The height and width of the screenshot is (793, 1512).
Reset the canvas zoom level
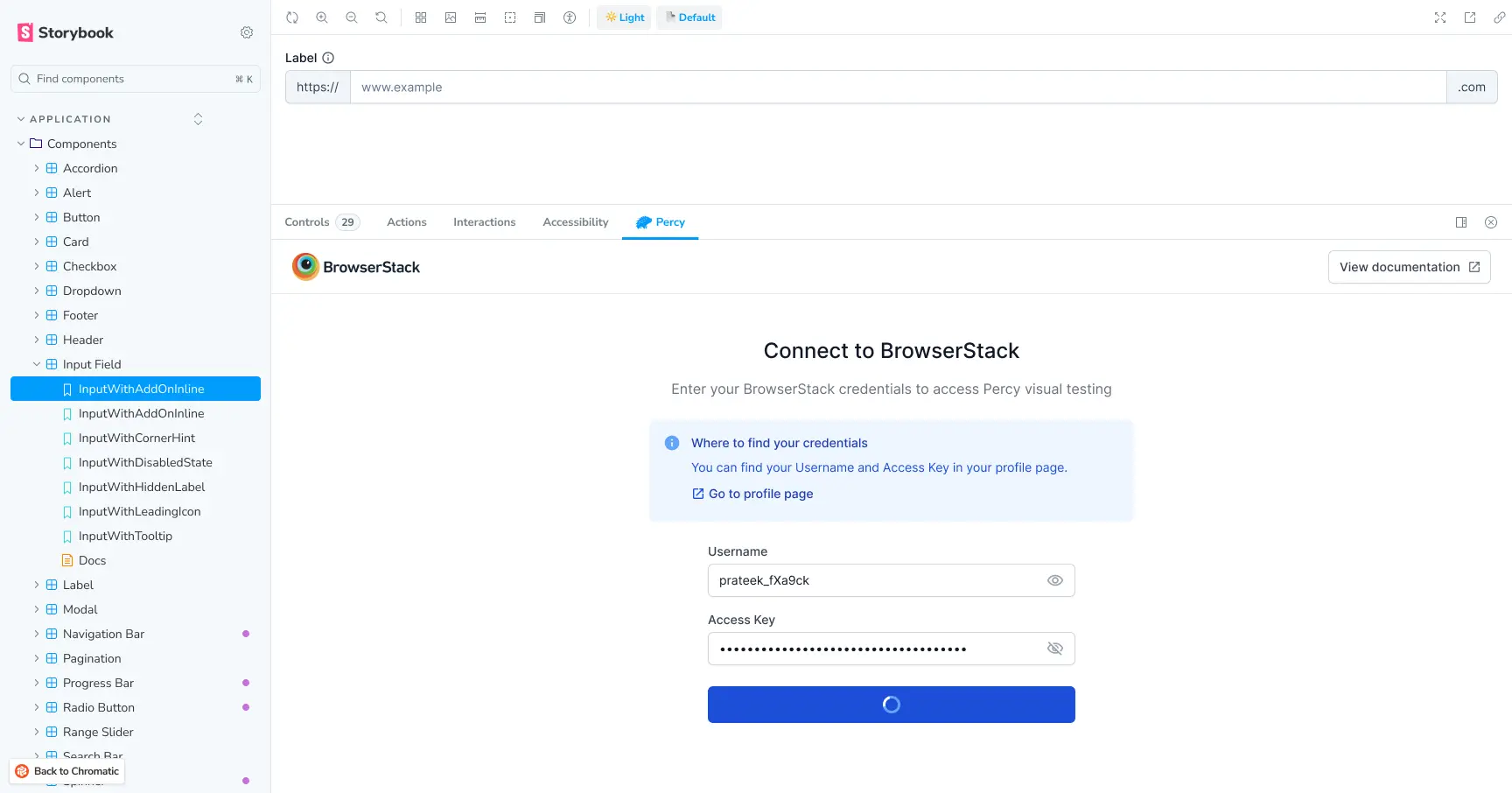point(381,17)
